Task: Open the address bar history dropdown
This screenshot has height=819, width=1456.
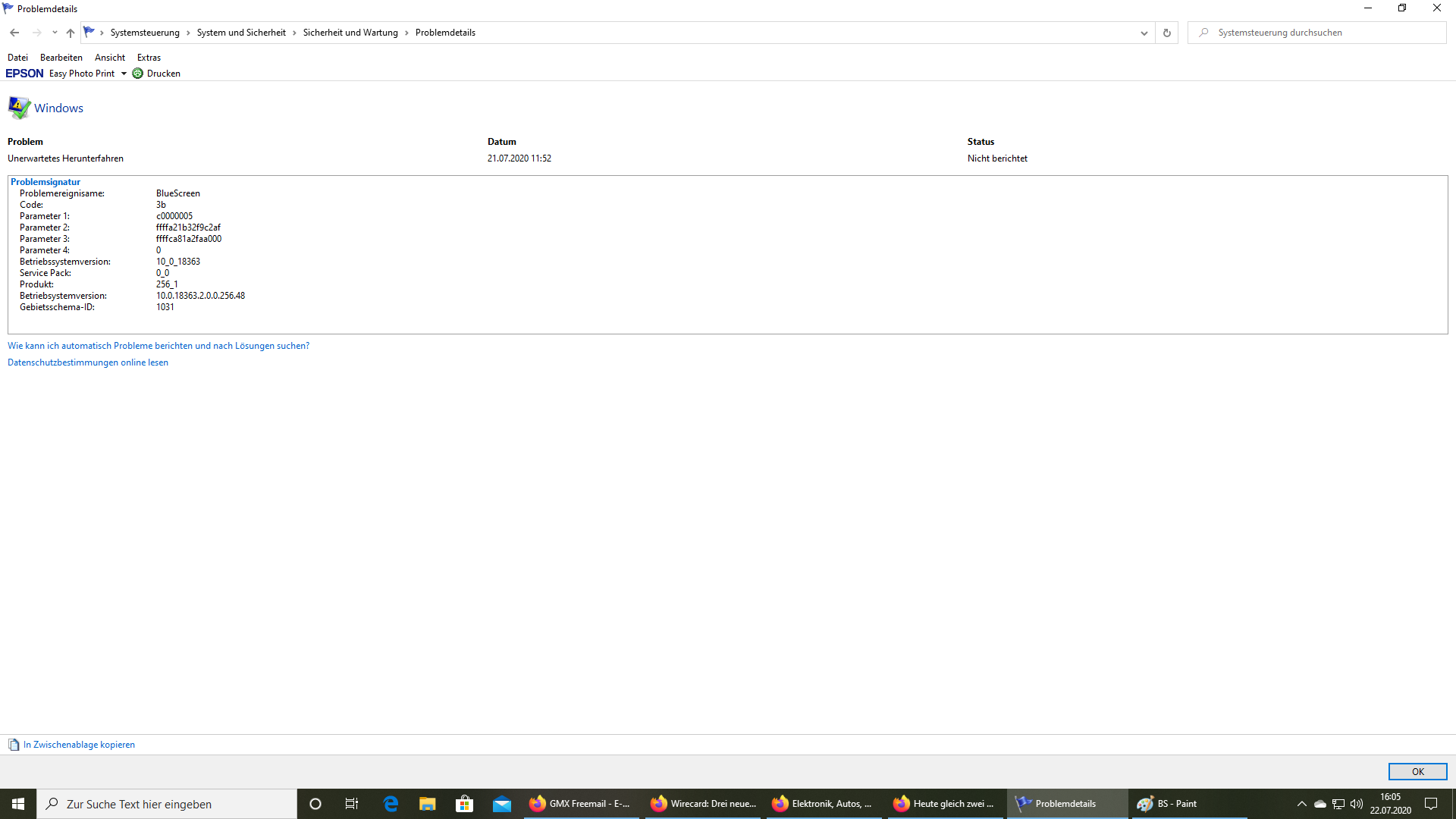Action: 1144,33
